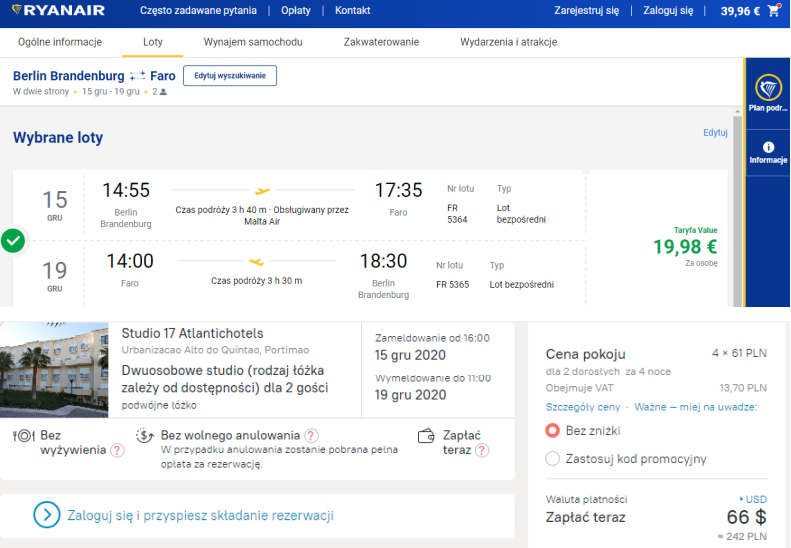Image resolution: width=791 pixels, height=548 pixels.
Task: Open Często zadawane pytania
Action: [198, 10]
